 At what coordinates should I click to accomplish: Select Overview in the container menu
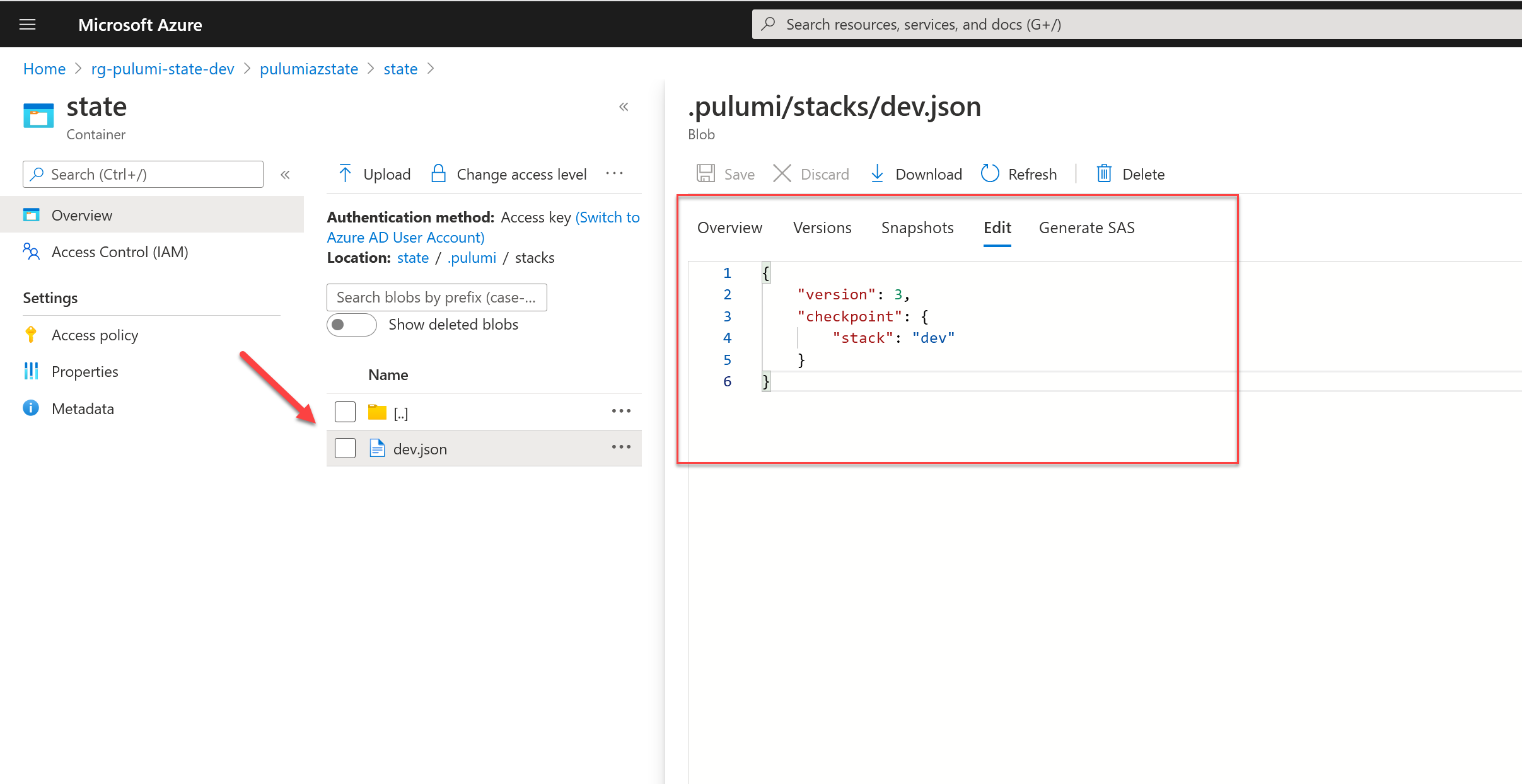[152, 215]
